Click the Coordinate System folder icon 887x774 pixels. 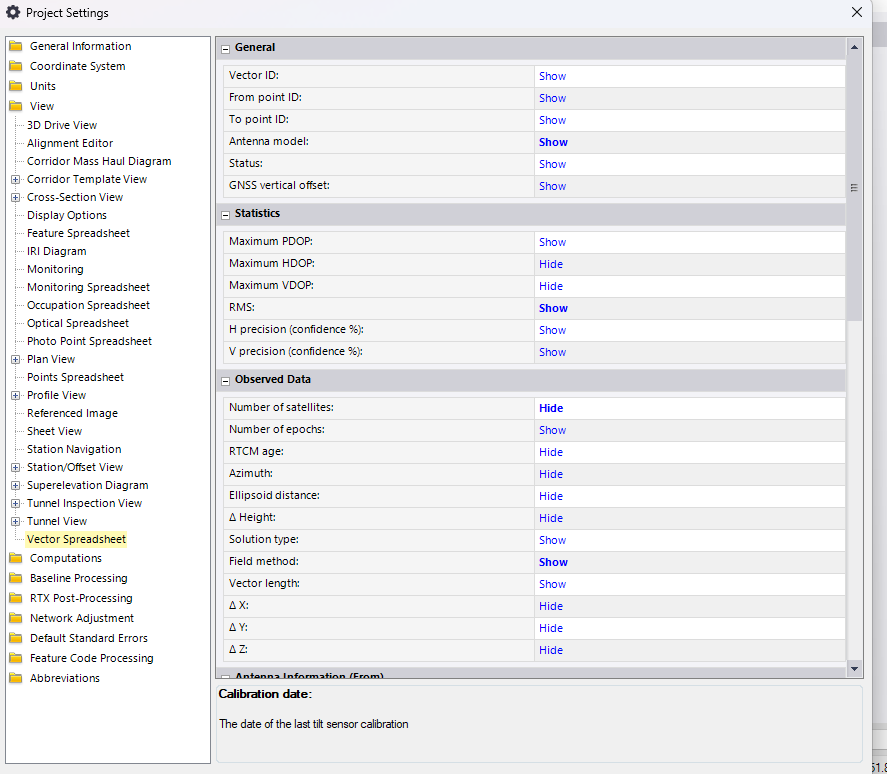(16, 66)
